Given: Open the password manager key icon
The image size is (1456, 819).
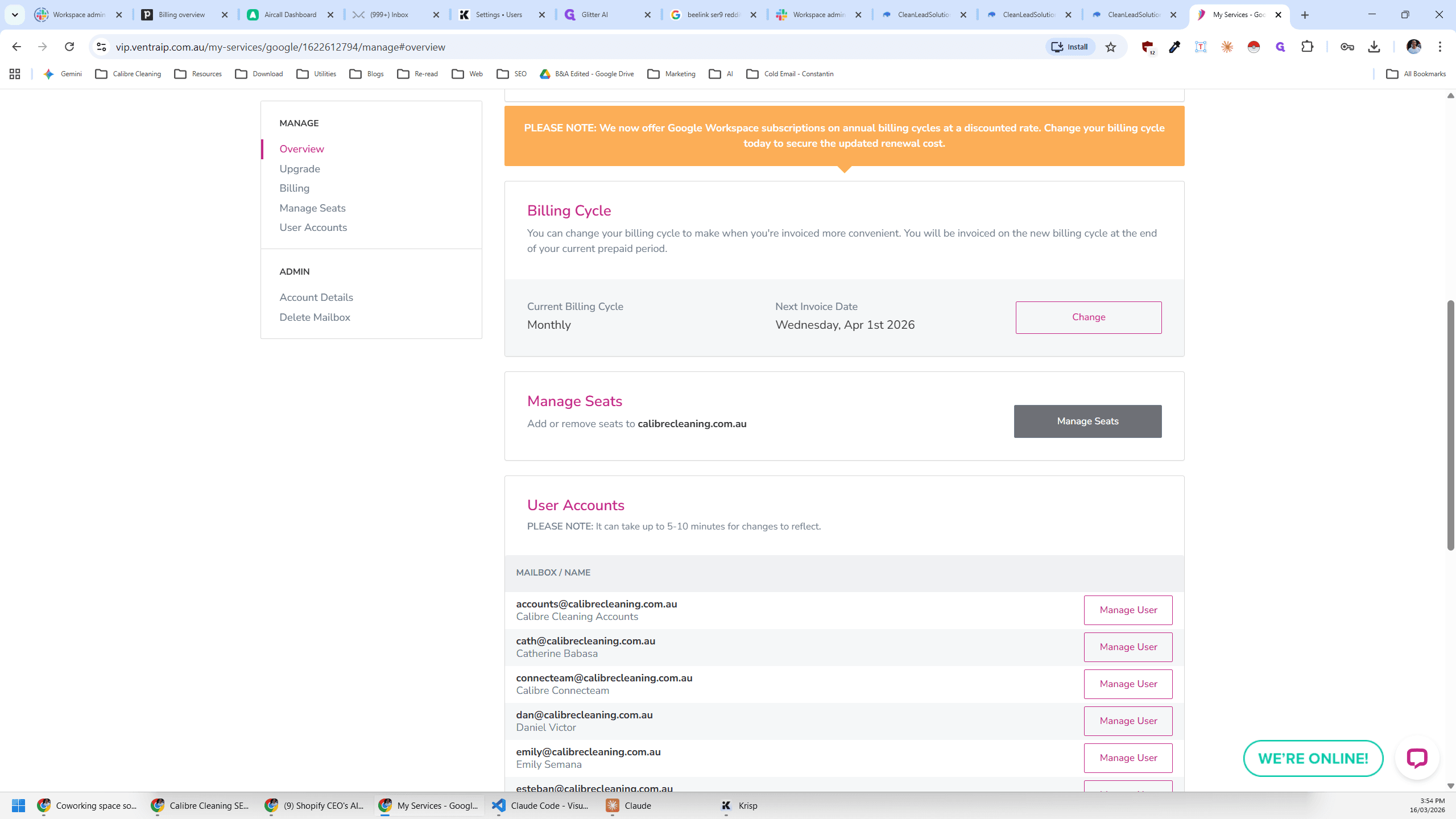Looking at the screenshot, I should click(x=1347, y=47).
